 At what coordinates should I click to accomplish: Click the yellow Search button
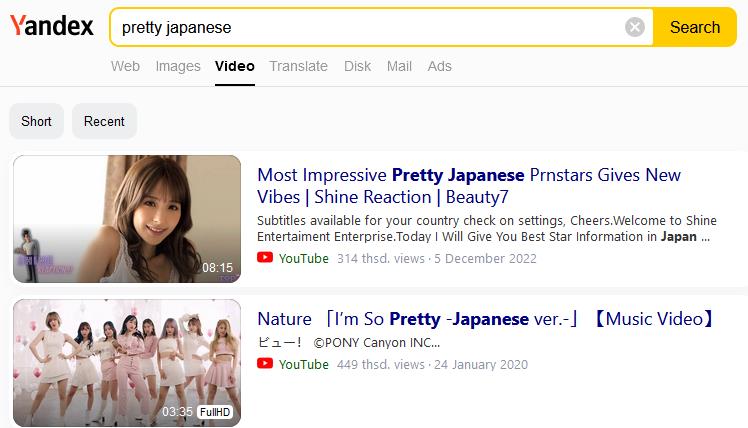[x=695, y=27]
